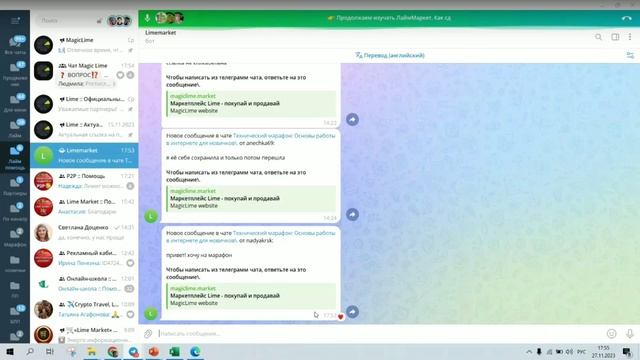Open Lime Market :: По... chat

click(x=84, y=207)
